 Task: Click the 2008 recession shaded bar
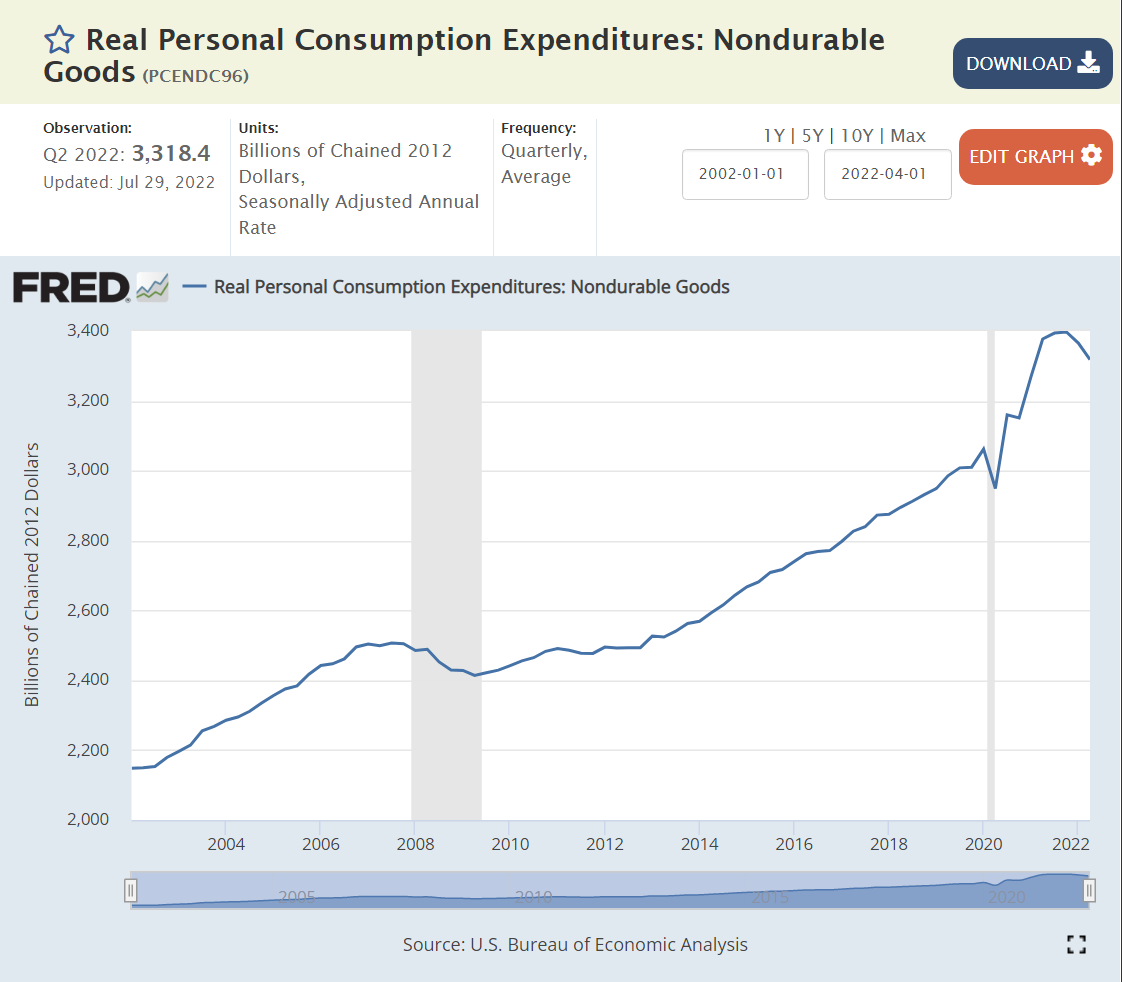pos(446,575)
